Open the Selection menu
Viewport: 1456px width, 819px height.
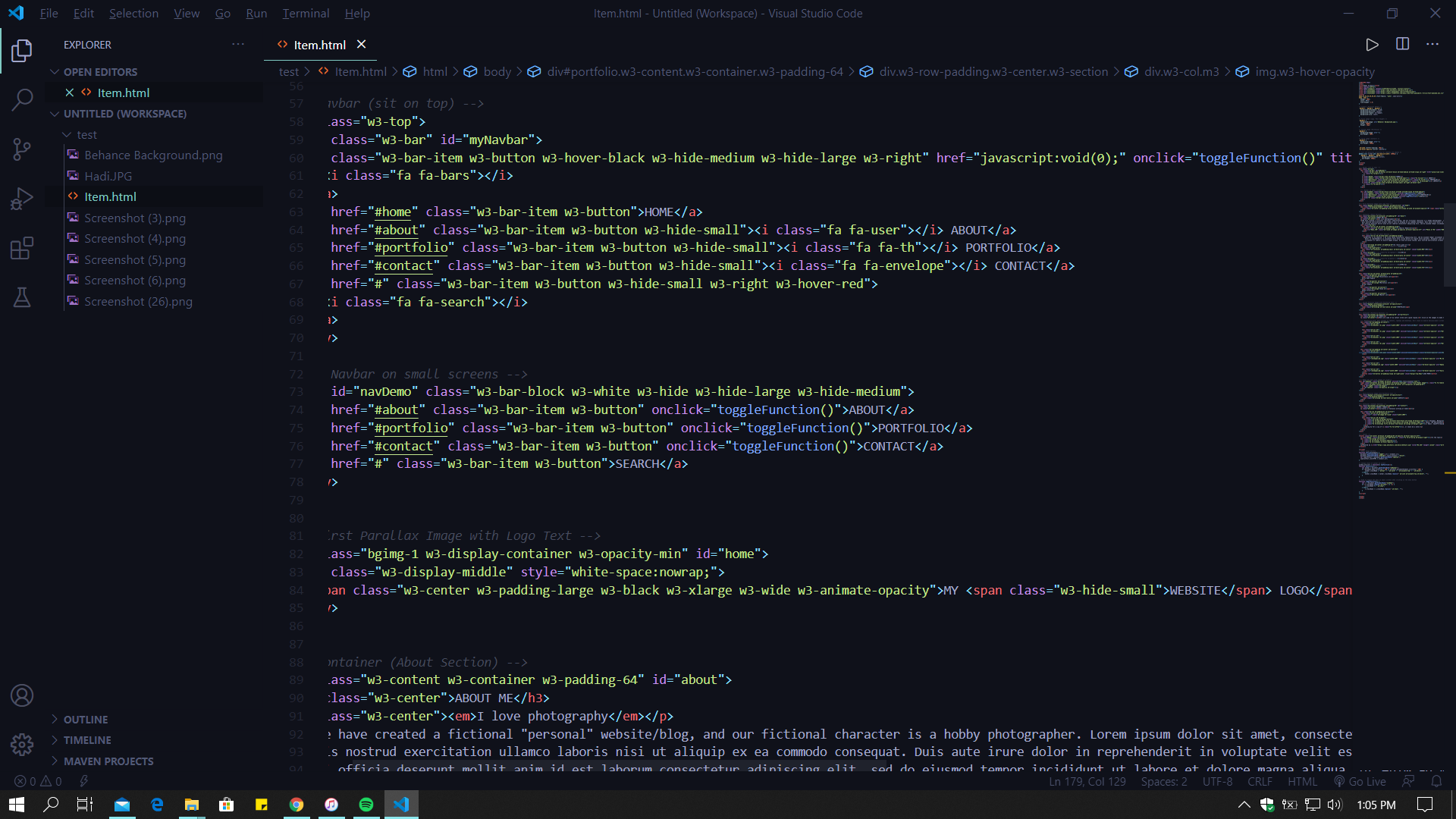pyautogui.click(x=133, y=13)
